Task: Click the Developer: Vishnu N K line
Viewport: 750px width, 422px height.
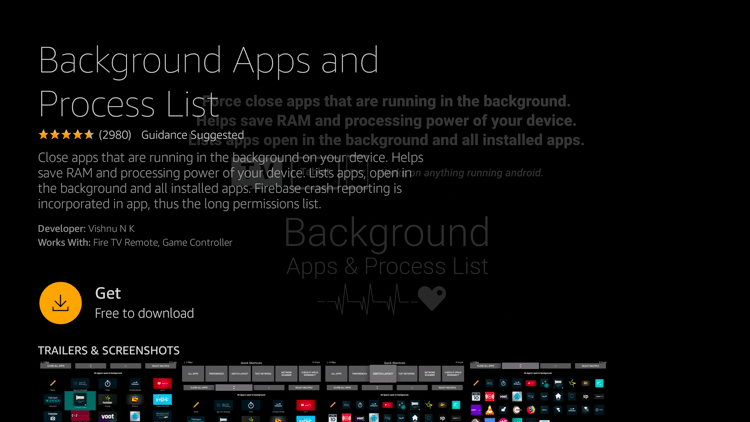Action: (86, 229)
